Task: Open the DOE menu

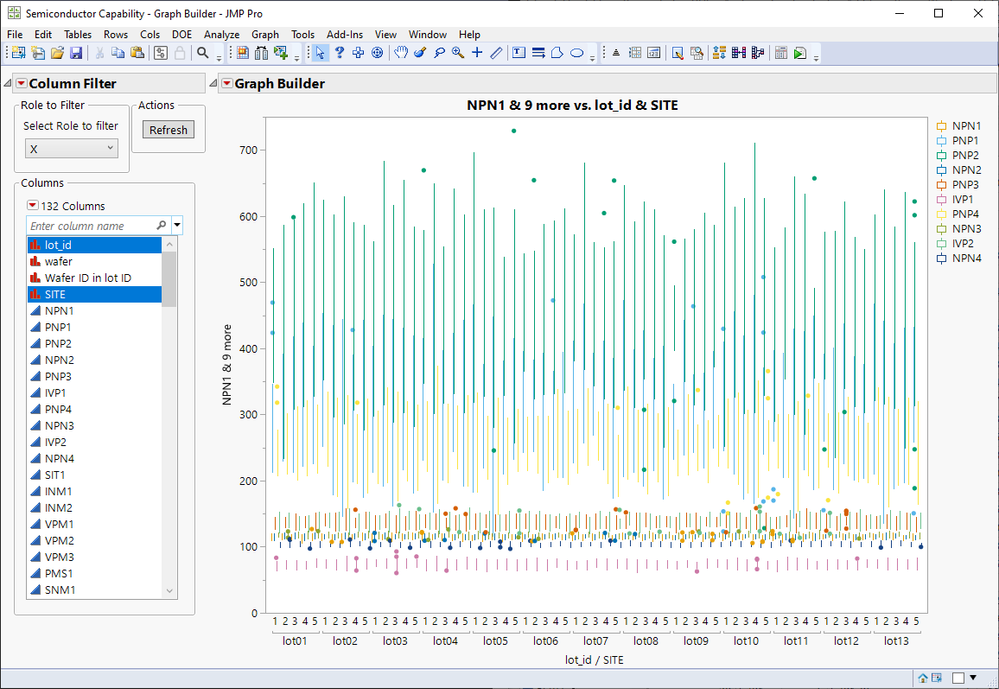Action: 181,34
